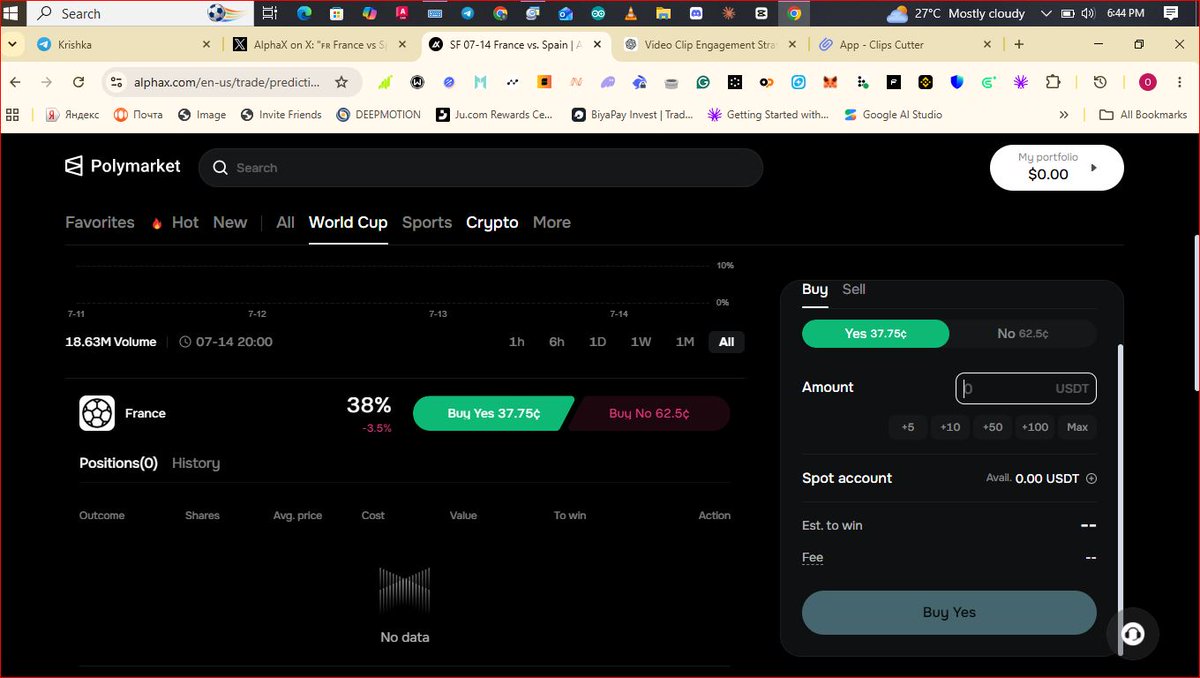Show hidden system tray icons

(x=1047, y=14)
